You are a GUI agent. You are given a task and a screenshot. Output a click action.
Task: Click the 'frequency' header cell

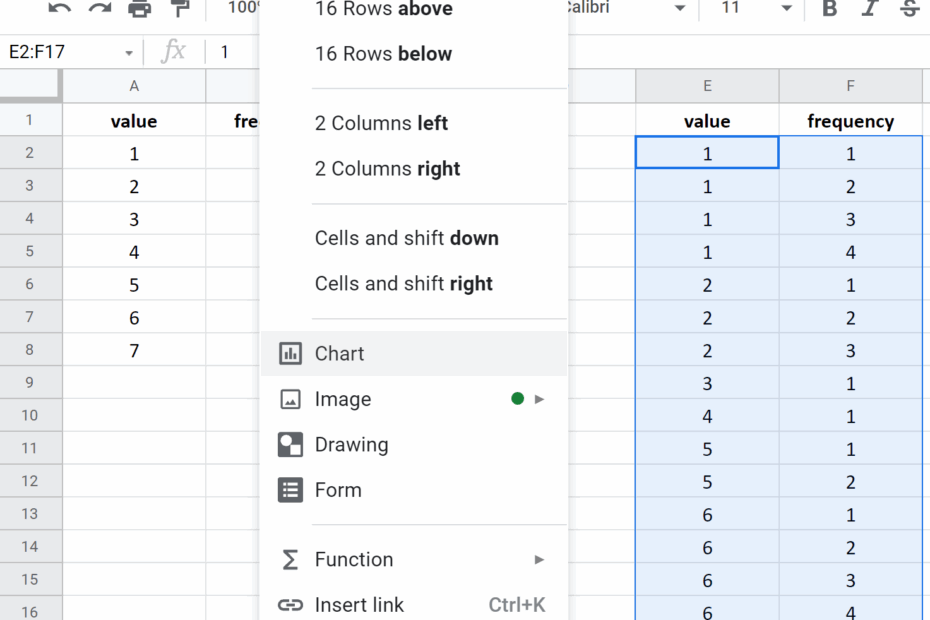pos(851,121)
